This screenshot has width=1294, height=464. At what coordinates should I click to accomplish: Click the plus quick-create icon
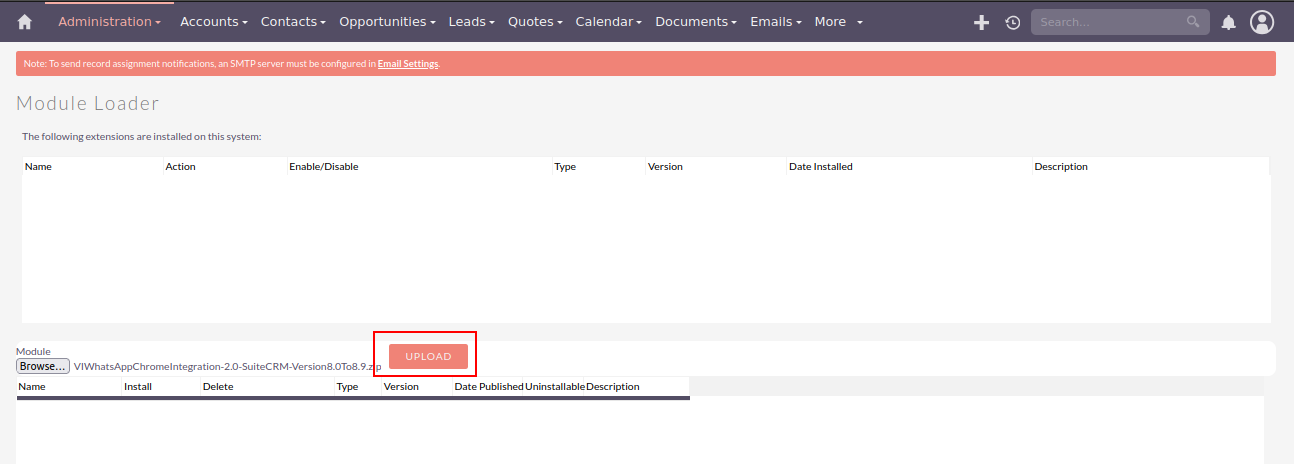[x=981, y=22]
